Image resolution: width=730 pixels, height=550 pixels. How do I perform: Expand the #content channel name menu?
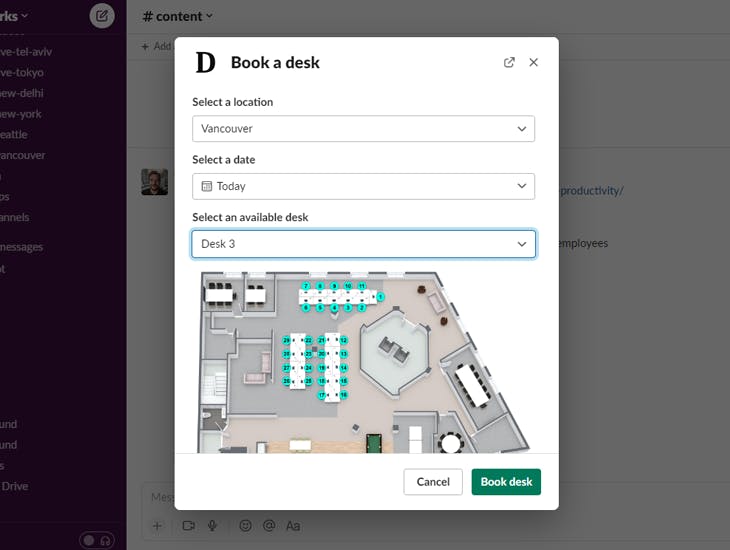point(177,16)
